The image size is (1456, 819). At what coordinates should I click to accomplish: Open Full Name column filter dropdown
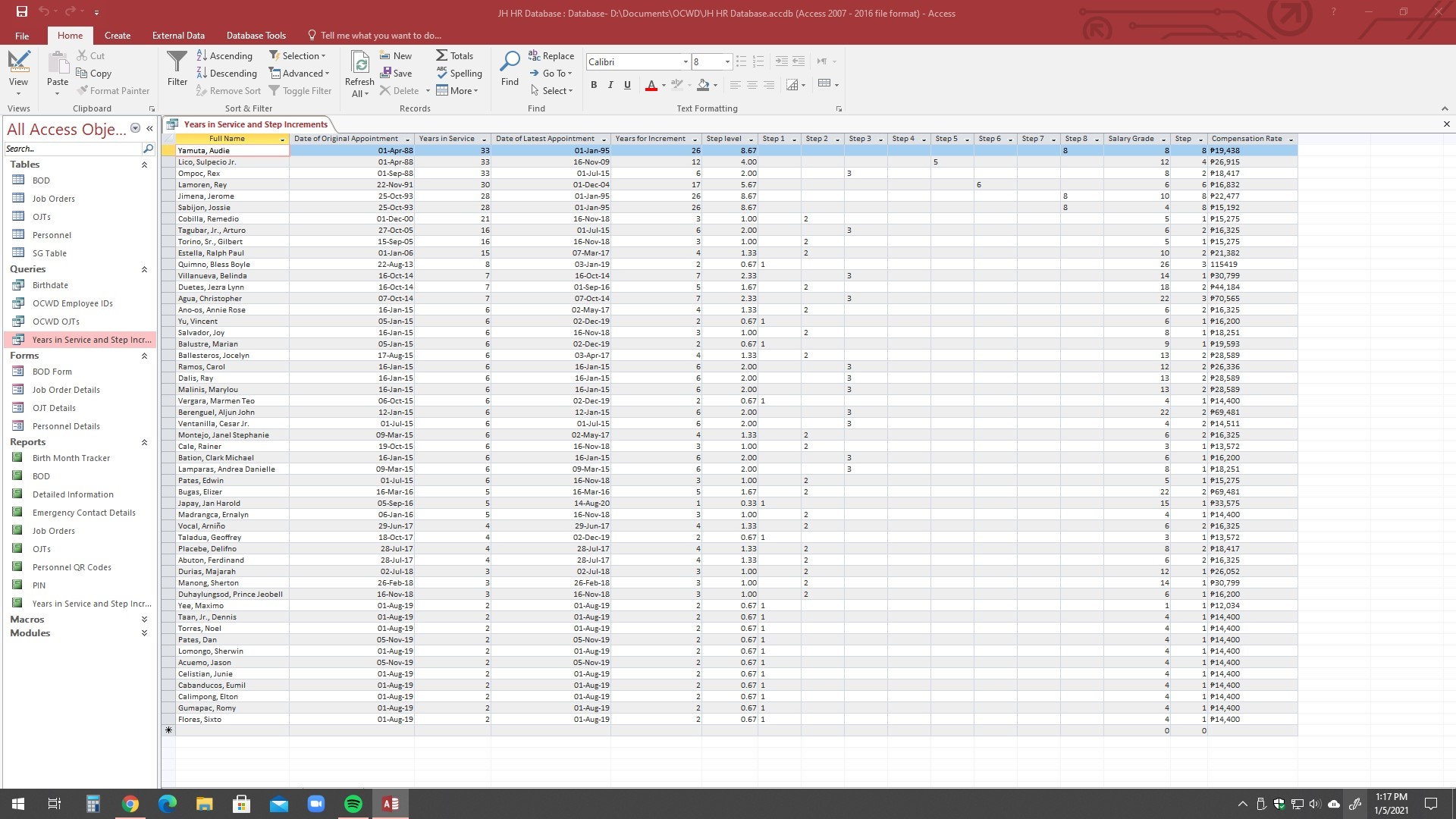point(282,140)
